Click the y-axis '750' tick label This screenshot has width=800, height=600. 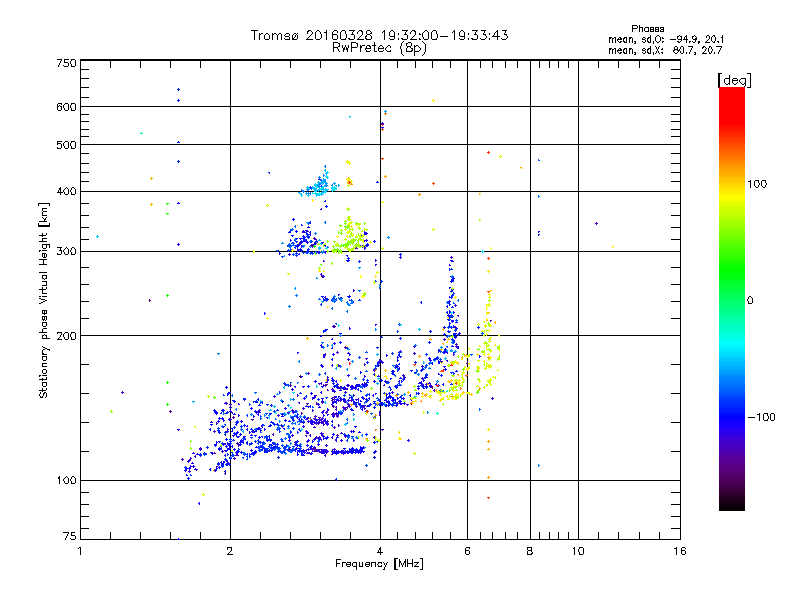[x=66, y=63]
